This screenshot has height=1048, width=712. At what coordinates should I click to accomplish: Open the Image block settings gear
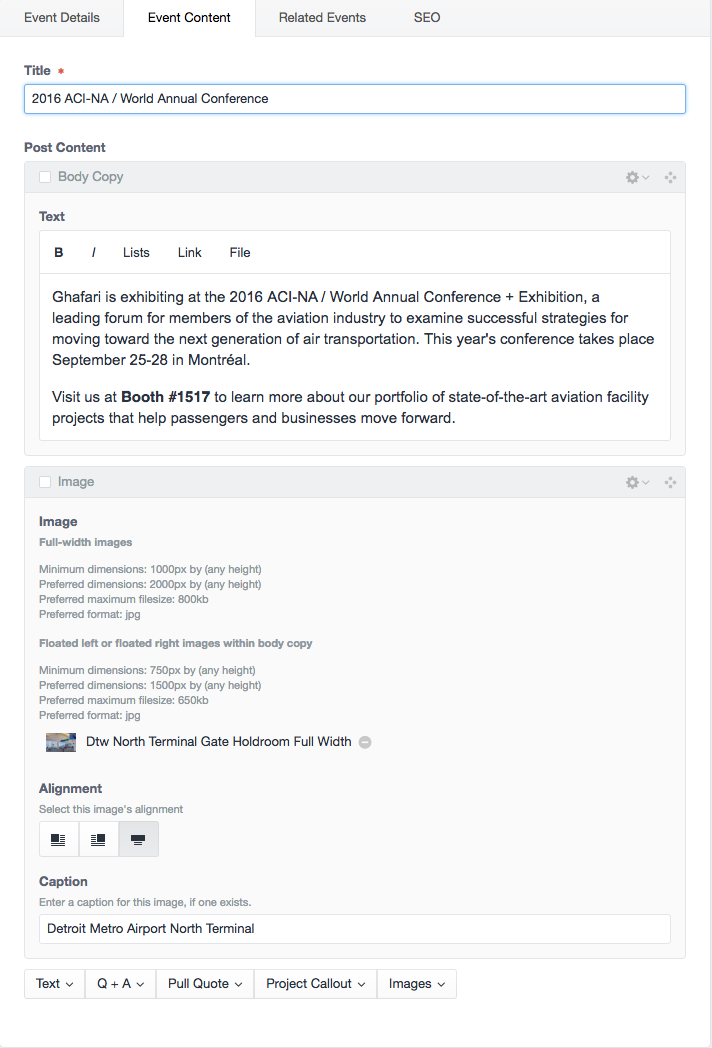(637, 482)
